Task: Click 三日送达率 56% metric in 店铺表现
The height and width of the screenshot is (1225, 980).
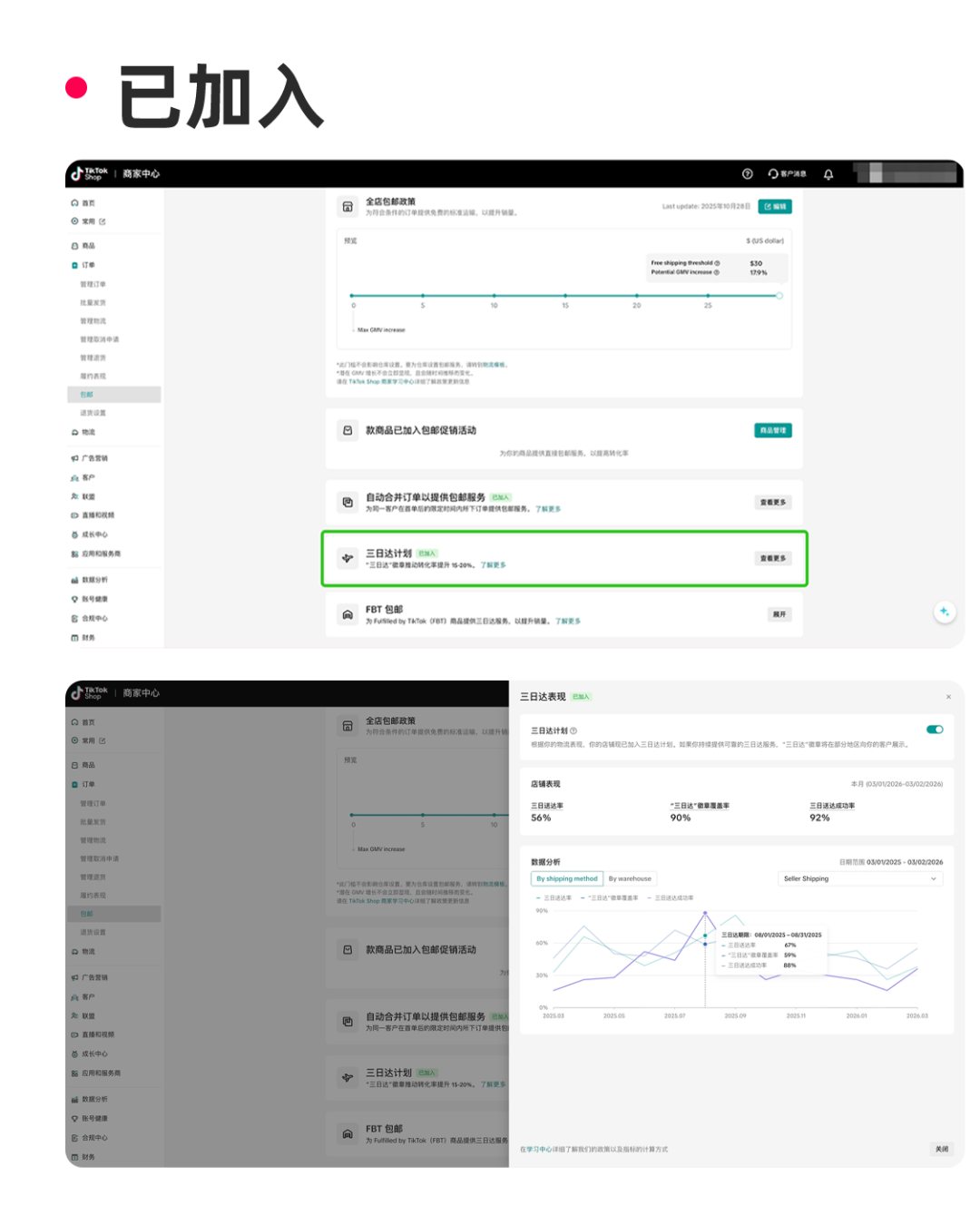Action: (547, 811)
